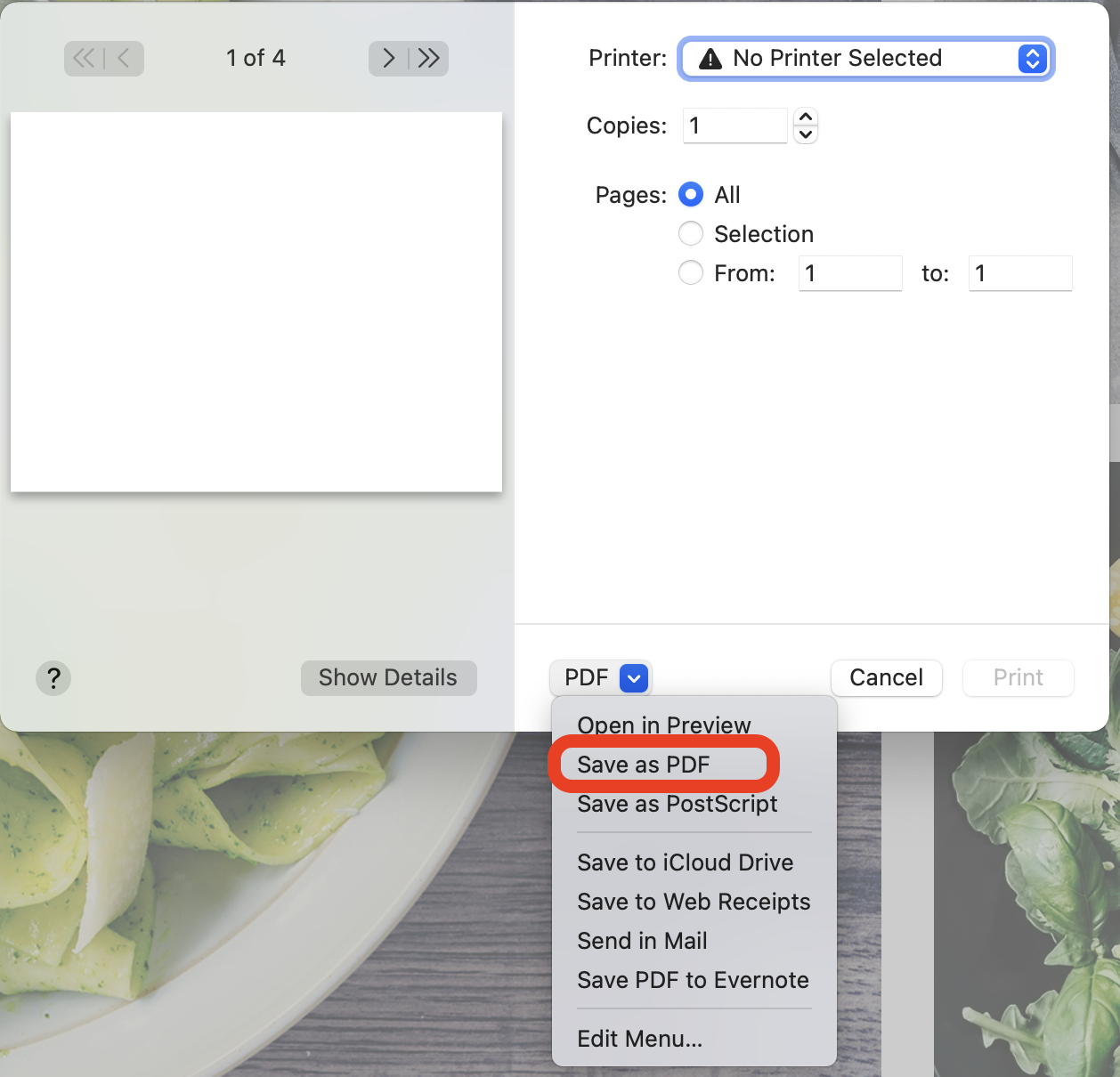
Task: Select the All pages radio button
Action: (691, 194)
